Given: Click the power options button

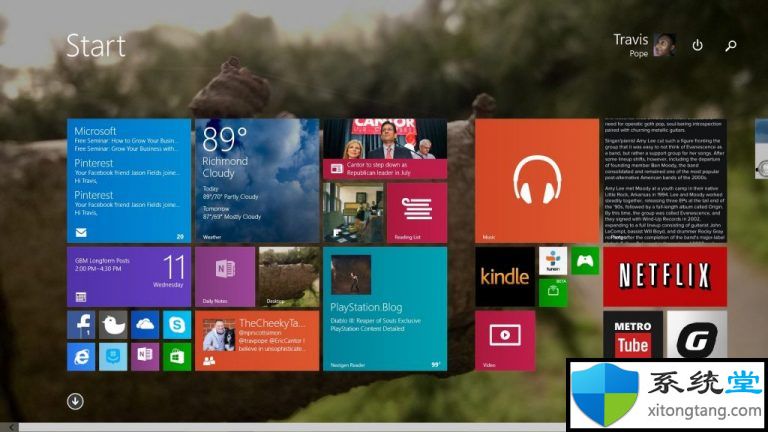Looking at the screenshot, I should [x=697, y=46].
